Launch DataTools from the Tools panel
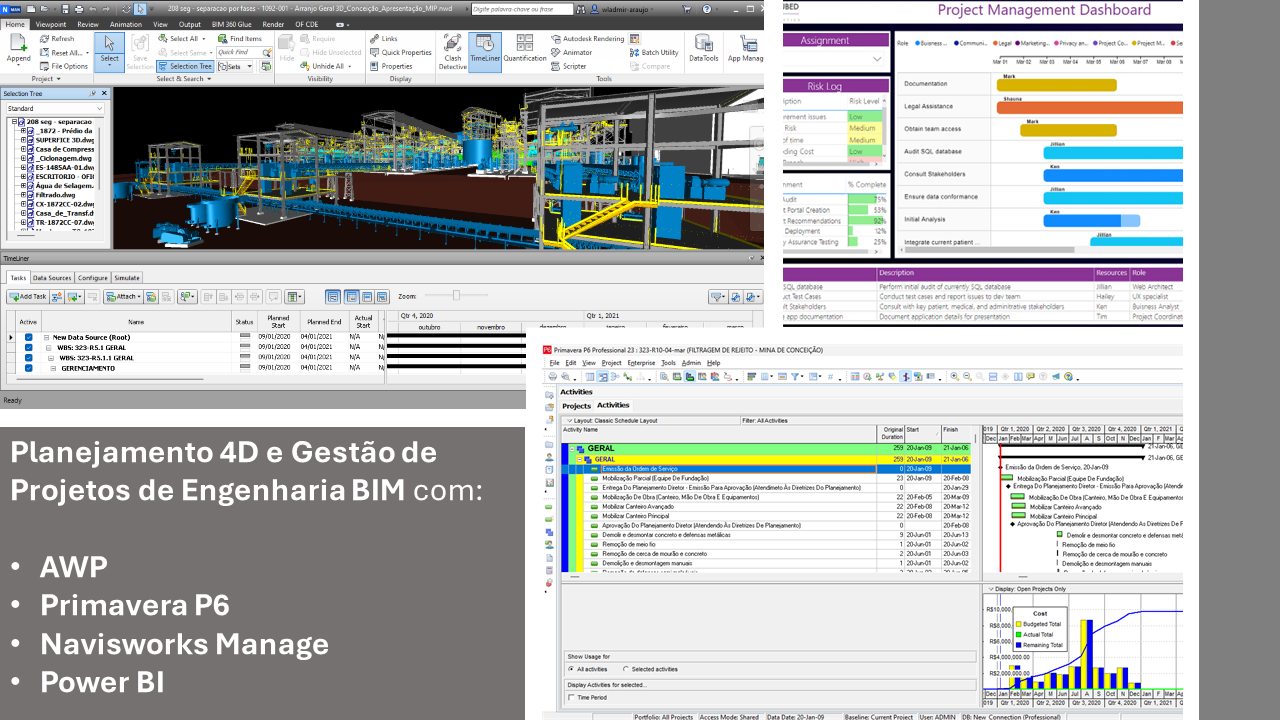1280x720 pixels. [x=704, y=49]
